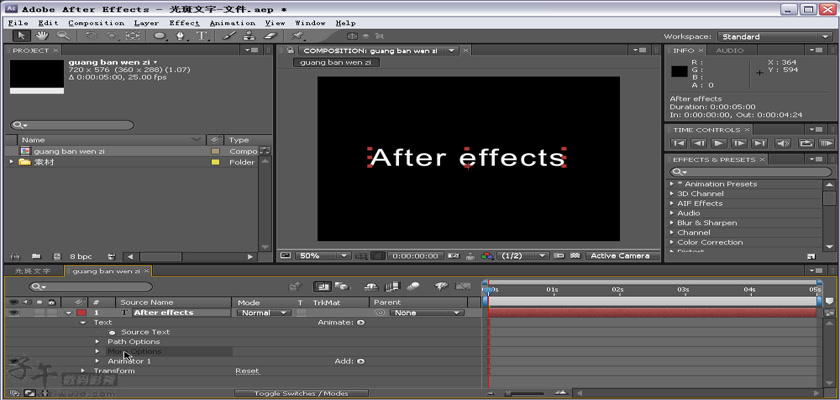The height and width of the screenshot is (400, 840).
Task: Expand Transform group
Action: (82, 371)
